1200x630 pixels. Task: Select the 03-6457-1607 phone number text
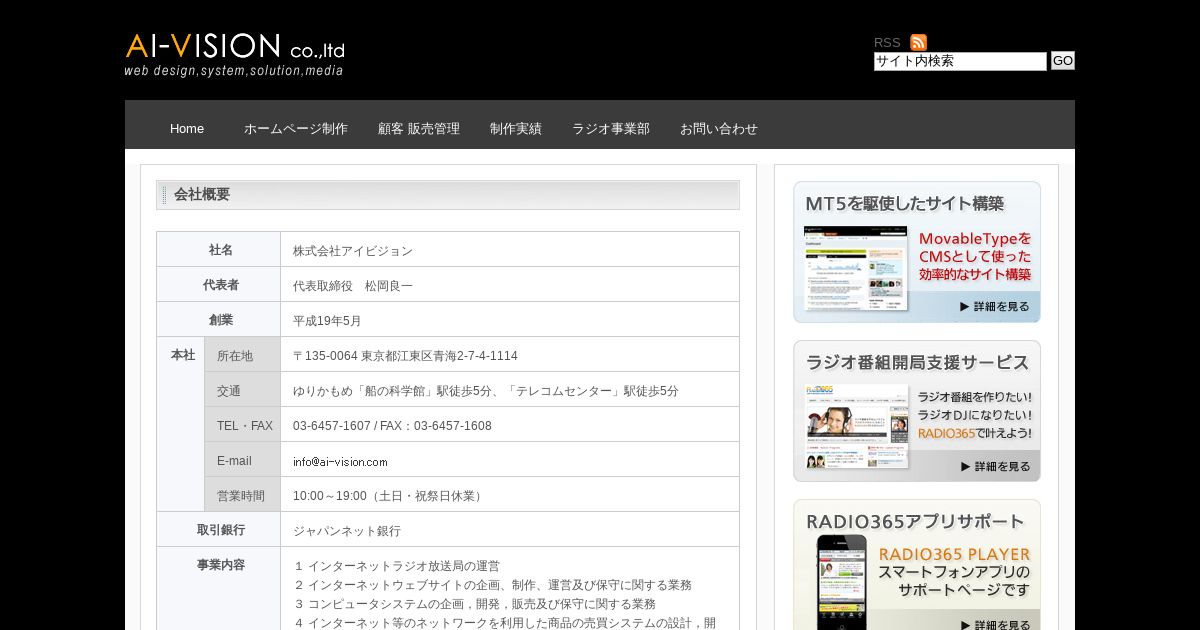(392, 425)
